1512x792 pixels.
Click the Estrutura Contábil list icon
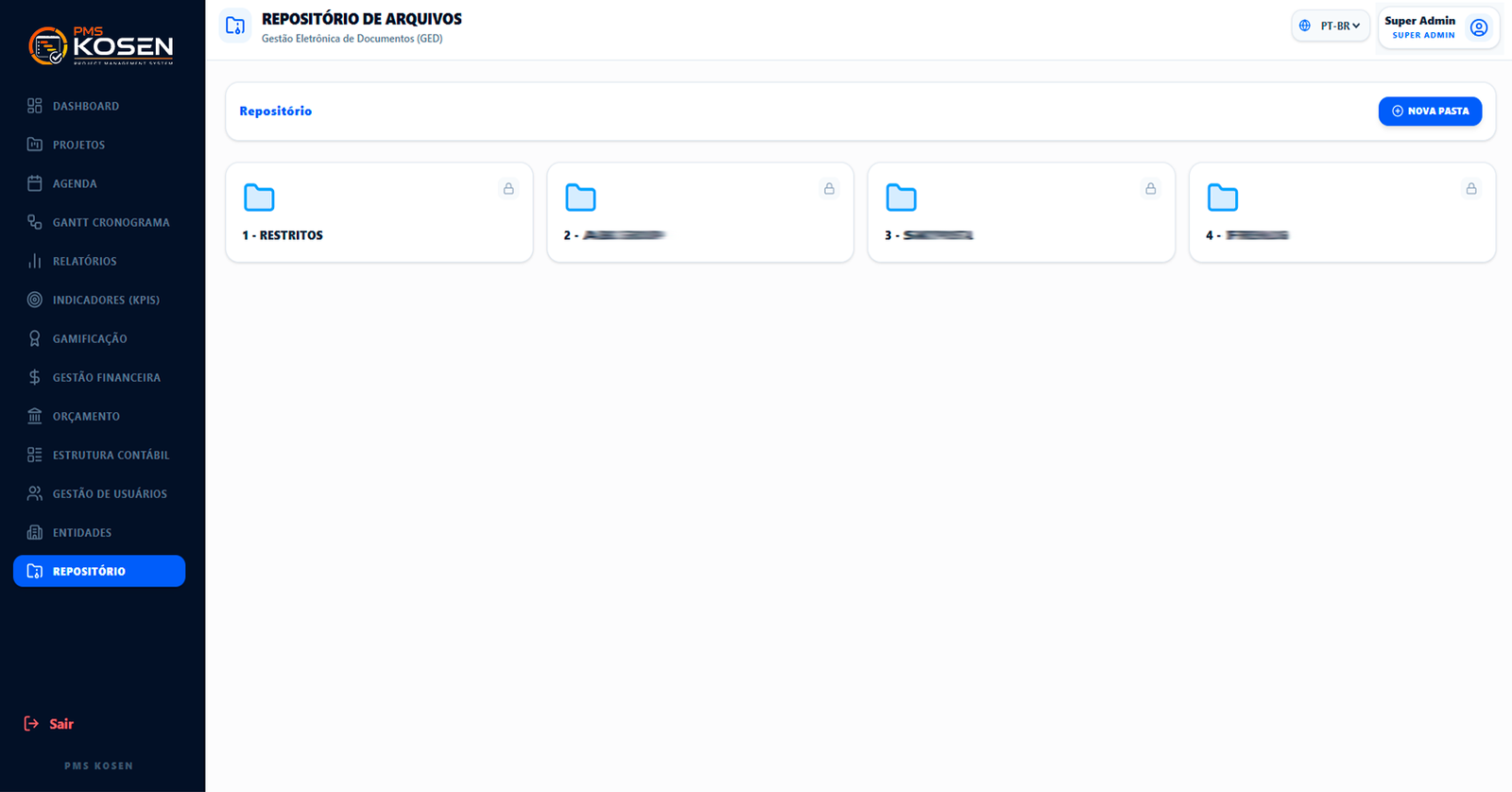pyautogui.click(x=35, y=455)
